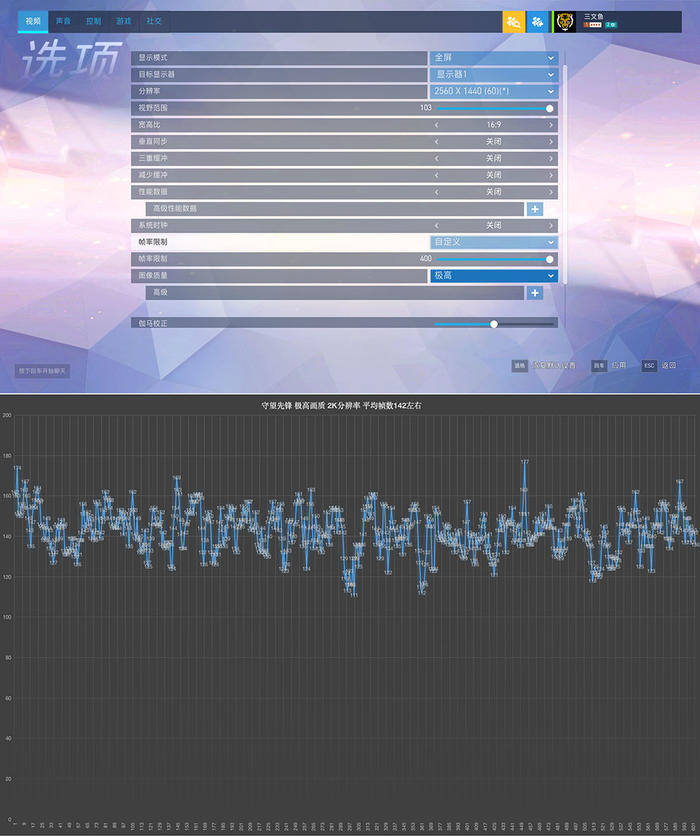Switch to the 社交 (Social) tab
700x836 pixels.
coord(154,21)
